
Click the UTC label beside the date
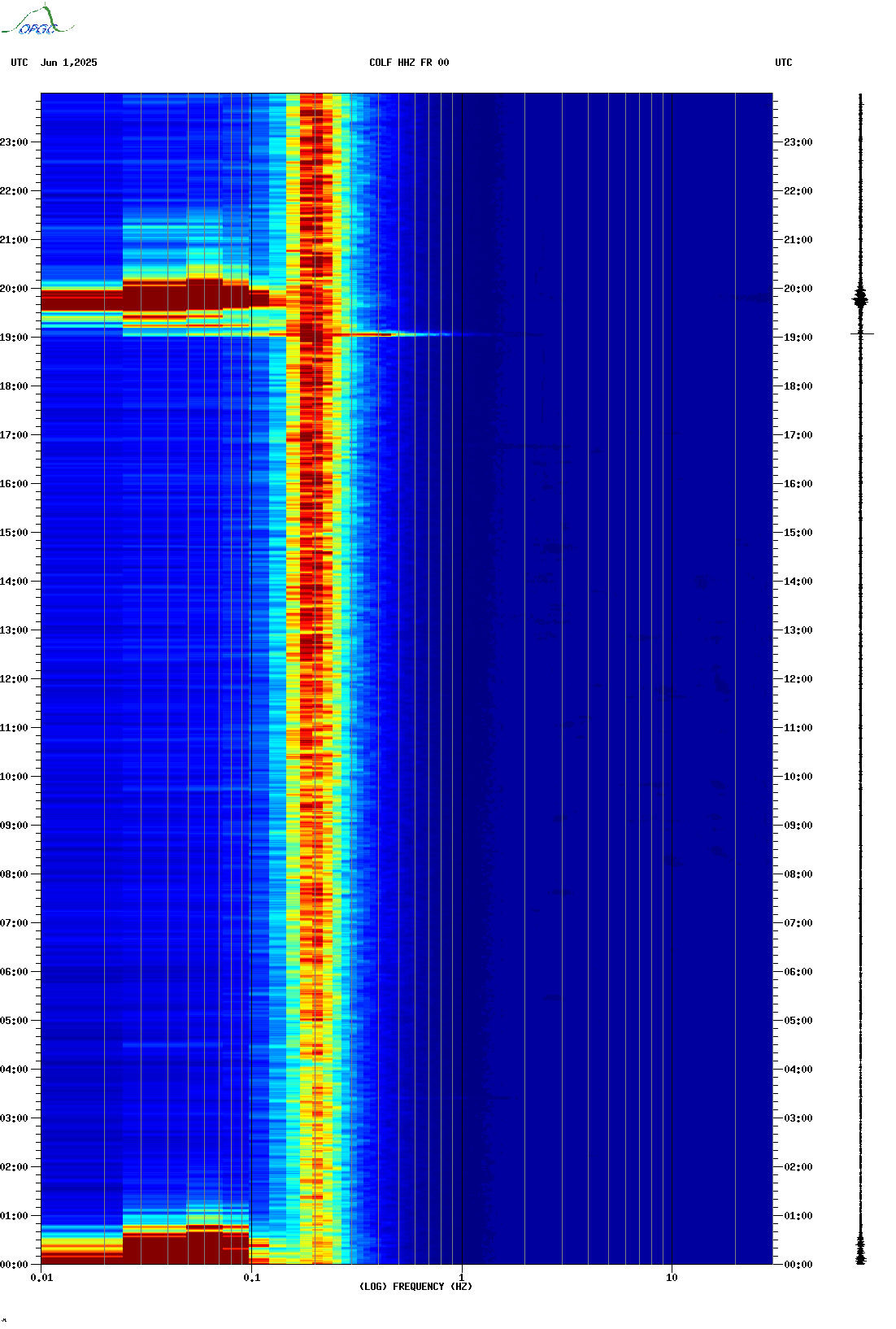click(20, 63)
